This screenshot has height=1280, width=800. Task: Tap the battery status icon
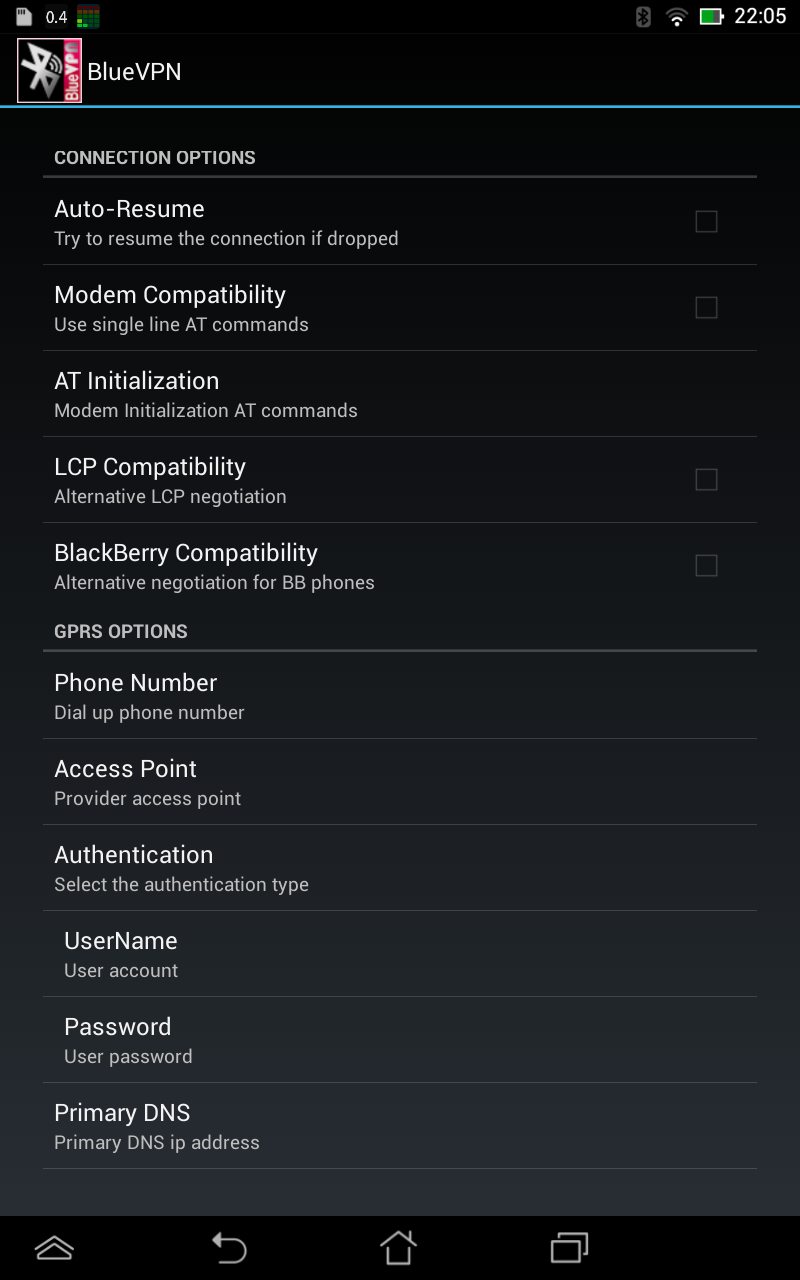(711, 17)
